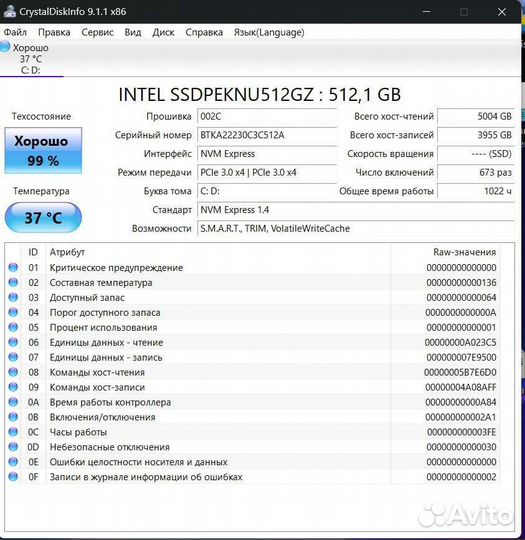525x540 pixels.
Task: Click the Интерфейс field NVM Express
Action: pos(267,154)
